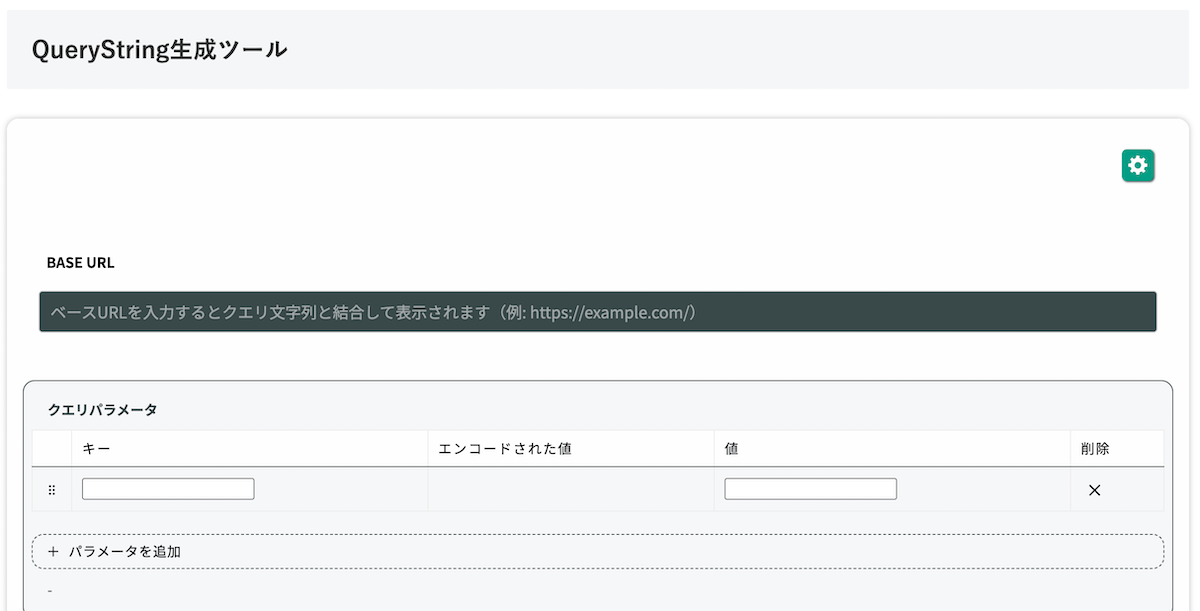Click the BASE URL section label

(x=79, y=262)
